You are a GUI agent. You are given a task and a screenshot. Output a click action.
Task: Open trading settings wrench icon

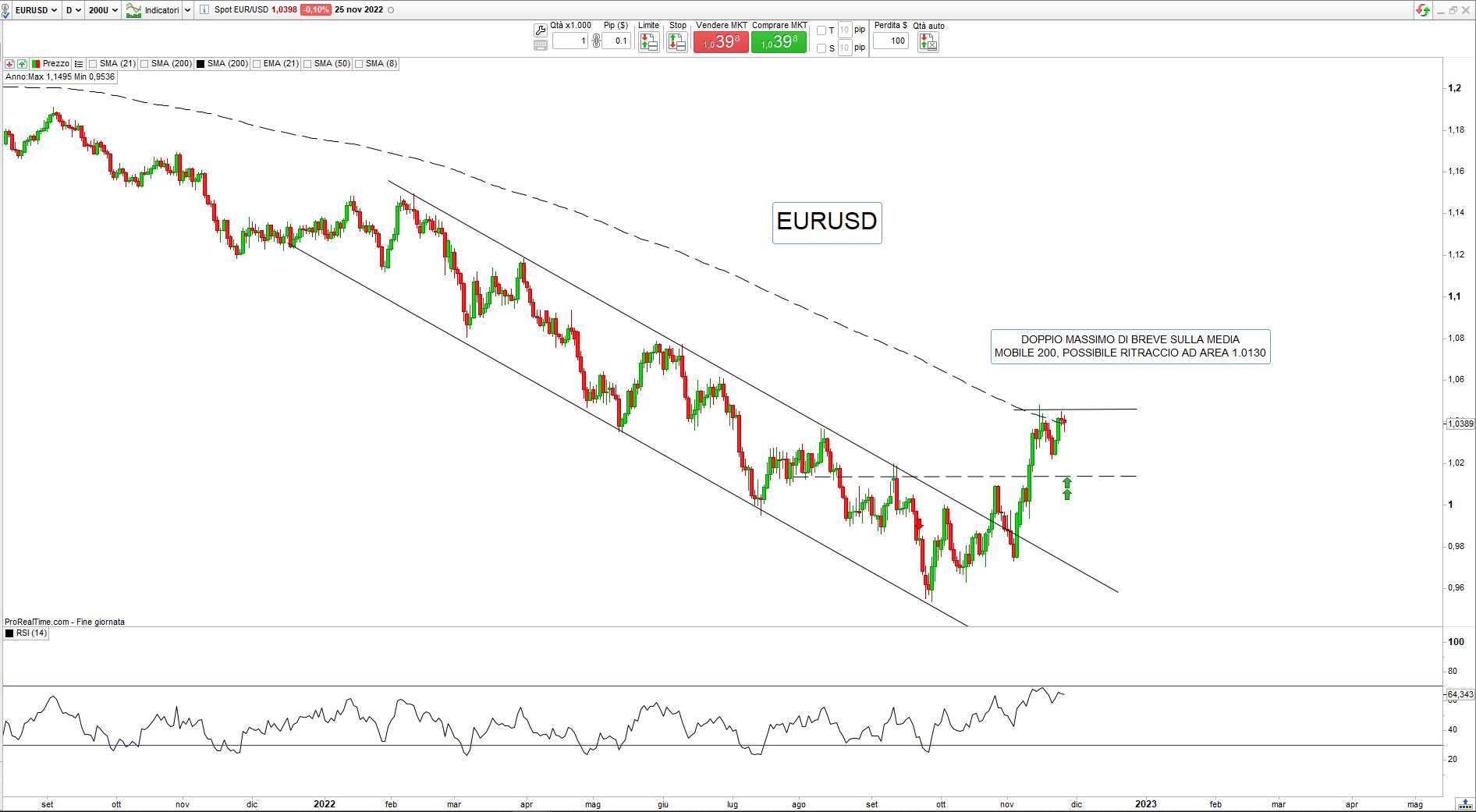pyautogui.click(x=540, y=30)
